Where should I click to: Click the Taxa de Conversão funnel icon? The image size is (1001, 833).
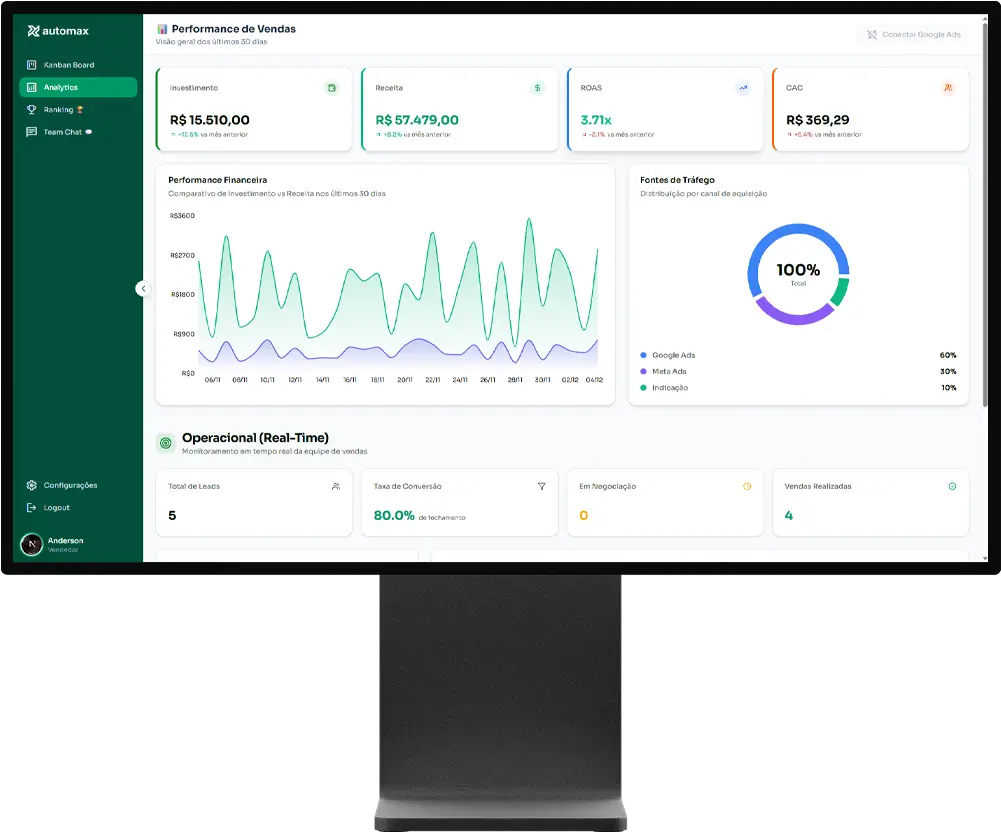click(x=541, y=486)
